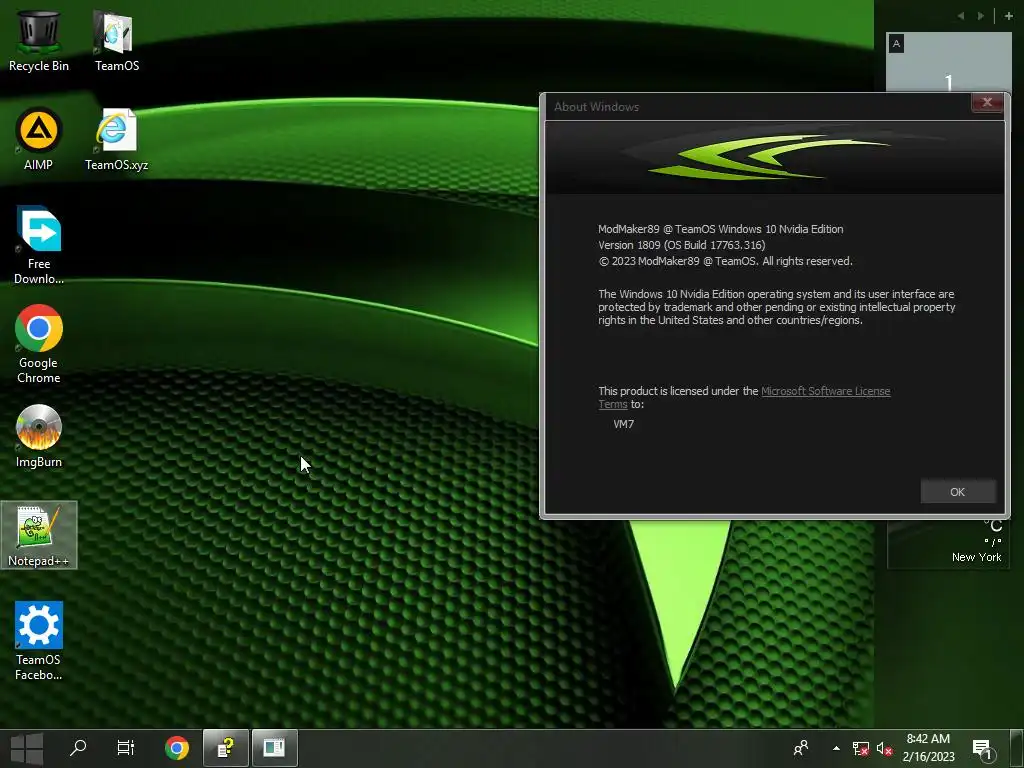Image resolution: width=1024 pixels, height=768 pixels.
Task: Click the calendar gadget showing 1
Action: tap(948, 63)
